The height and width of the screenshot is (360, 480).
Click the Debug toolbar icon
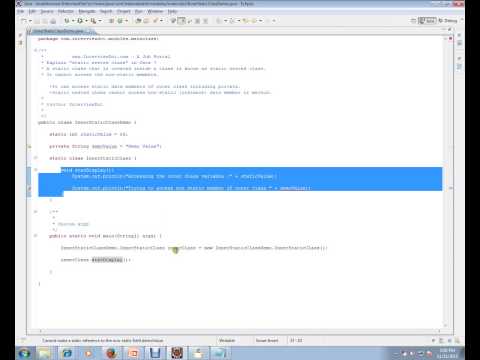pyautogui.click(x=67, y=21)
